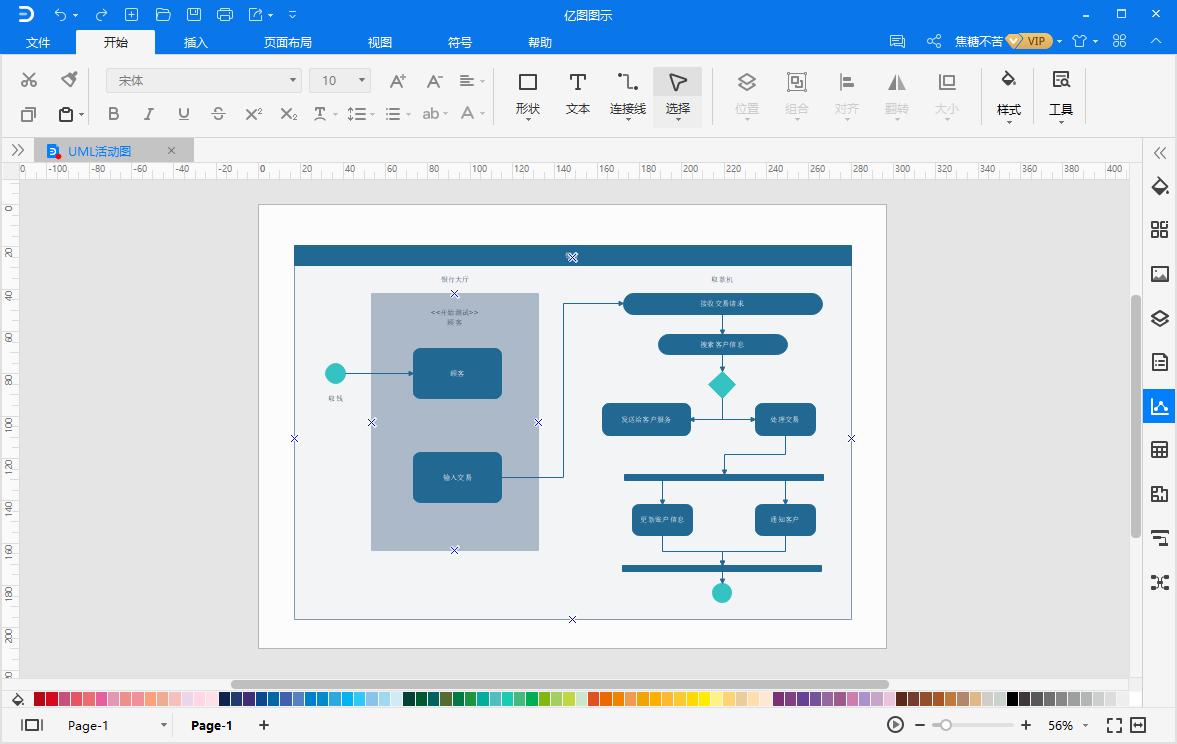Open the 工具 tools button

(1060, 93)
